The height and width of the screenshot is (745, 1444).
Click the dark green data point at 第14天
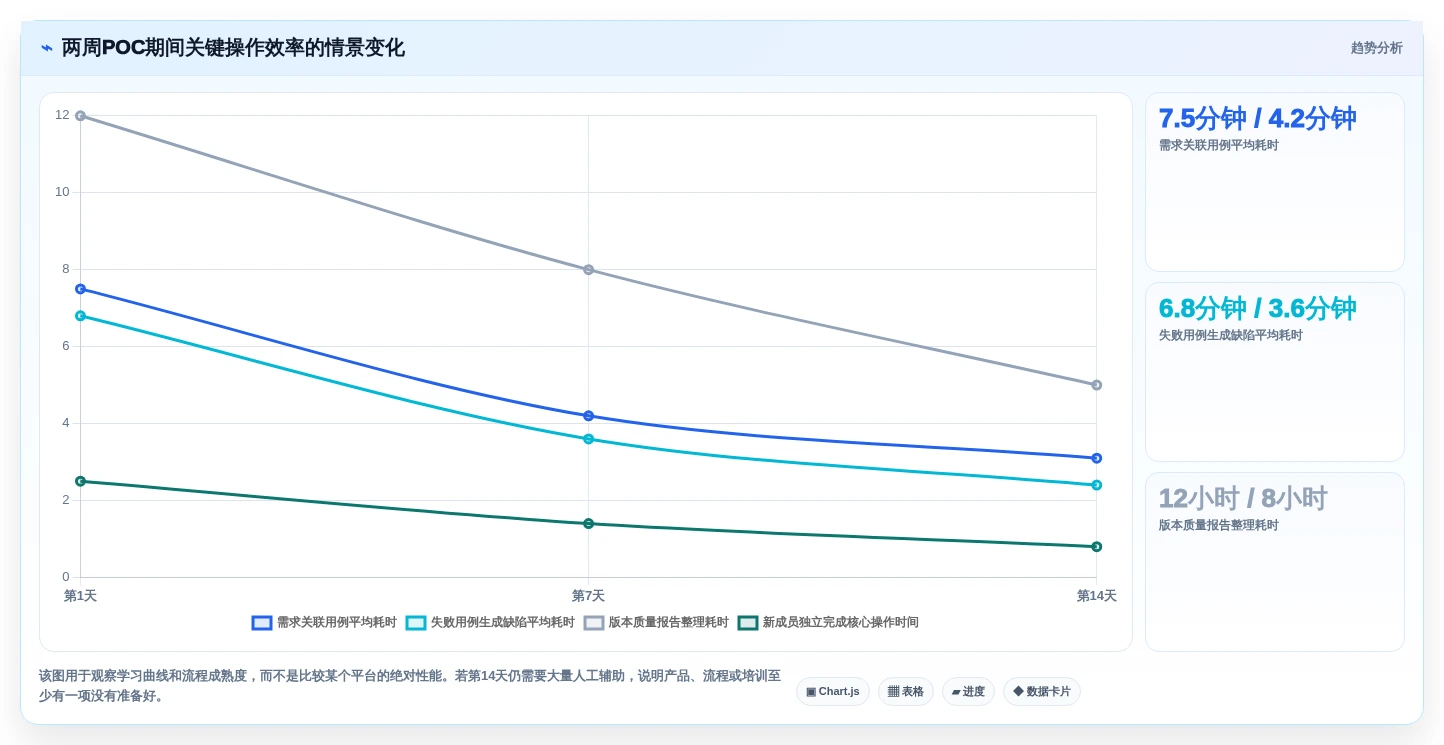coord(1097,547)
